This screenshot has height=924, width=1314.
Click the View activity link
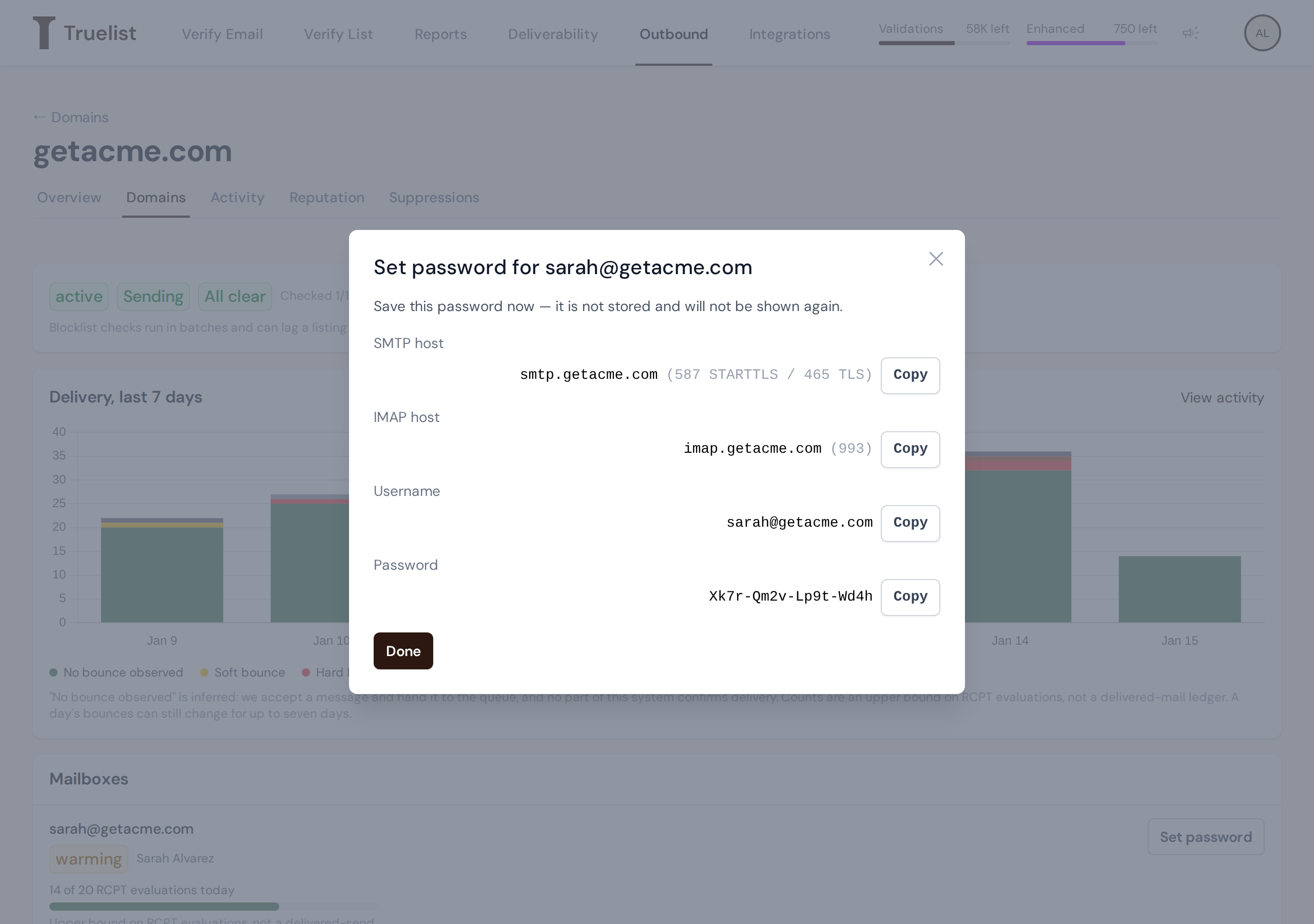coord(1222,398)
